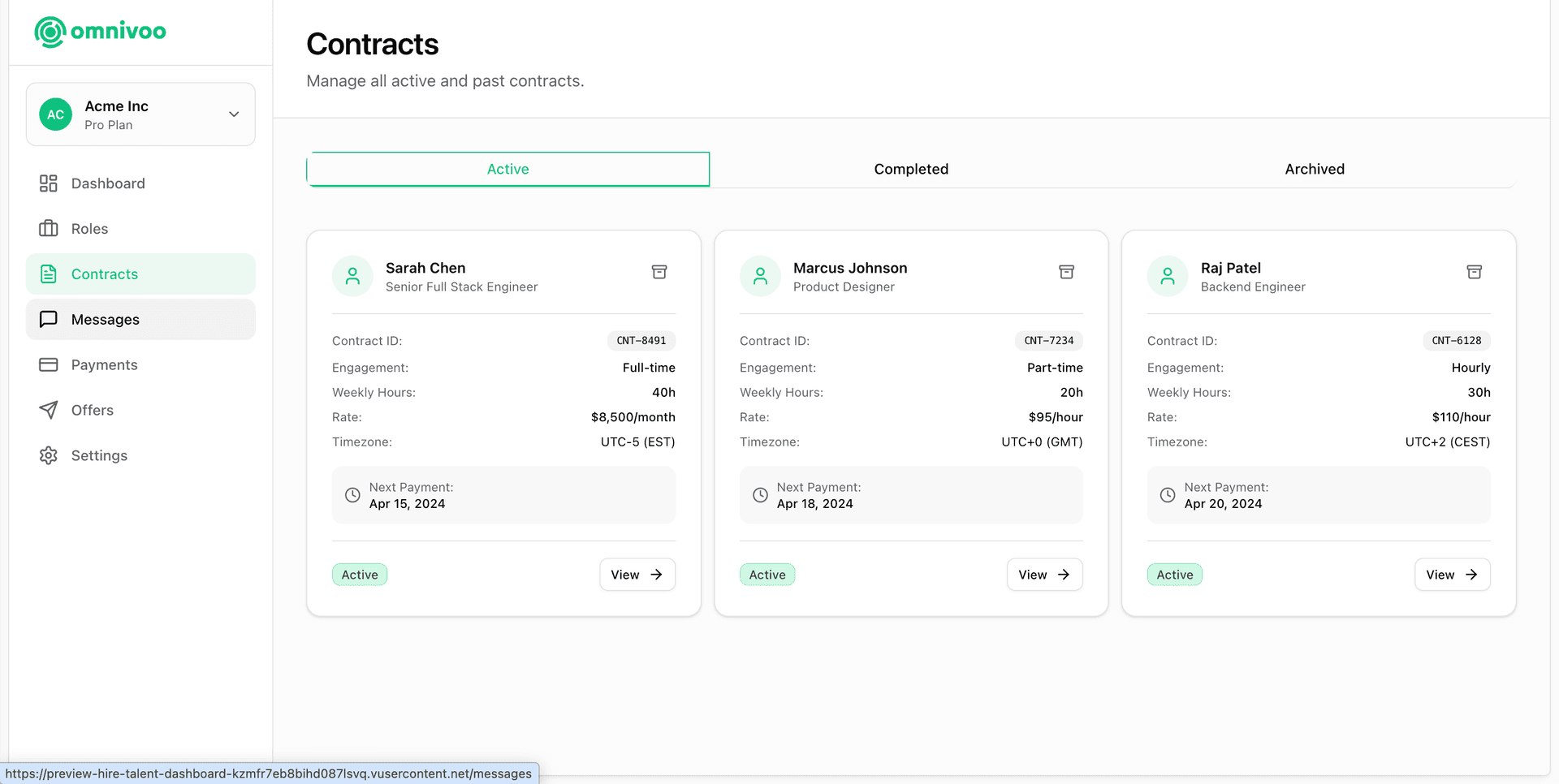This screenshot has width=1559, height=784.
Task: Click Raj Patel's avatar icon
Action: [1168, 276]
